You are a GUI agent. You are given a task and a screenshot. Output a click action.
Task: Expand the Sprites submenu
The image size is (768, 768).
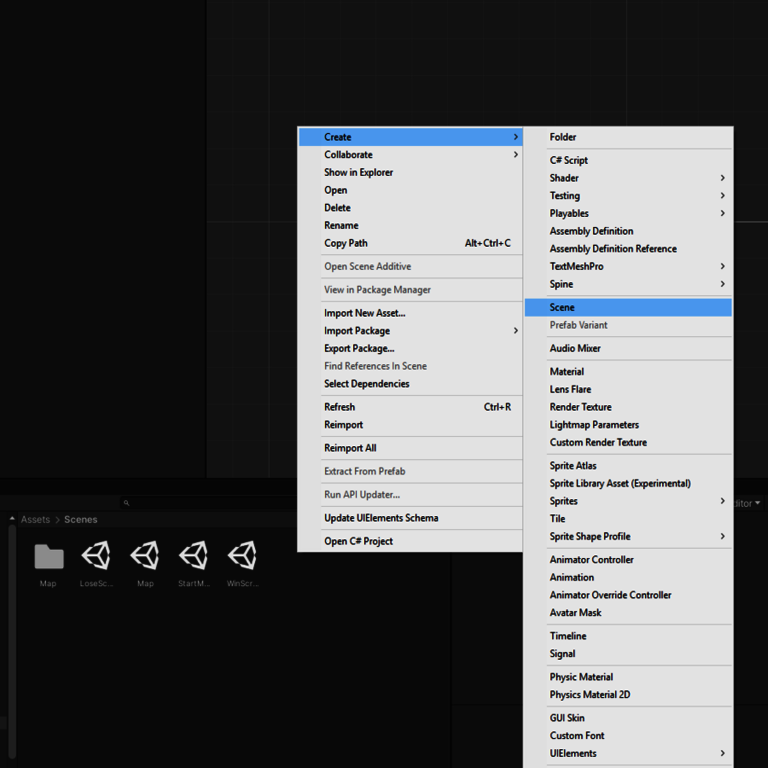point(628,501)
